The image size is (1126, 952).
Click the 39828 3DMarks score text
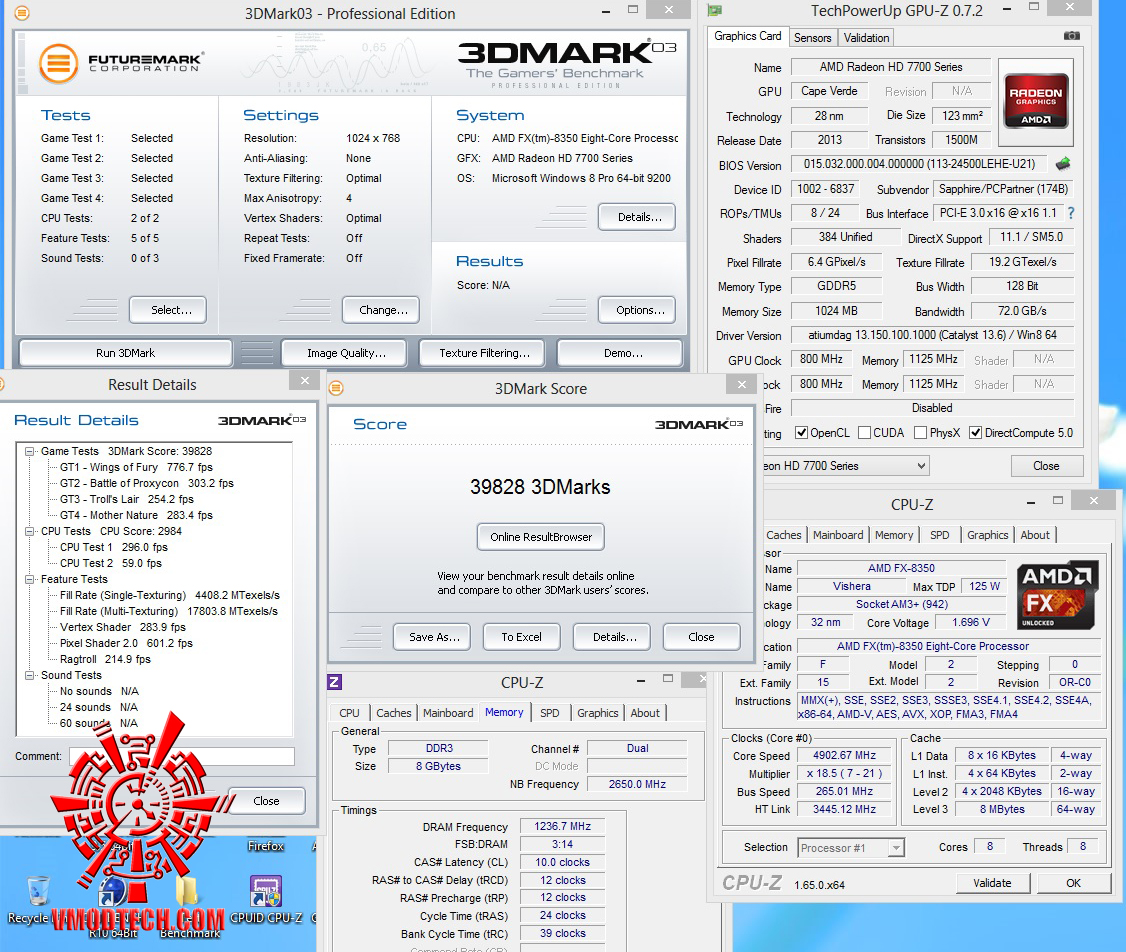point(540,487)
